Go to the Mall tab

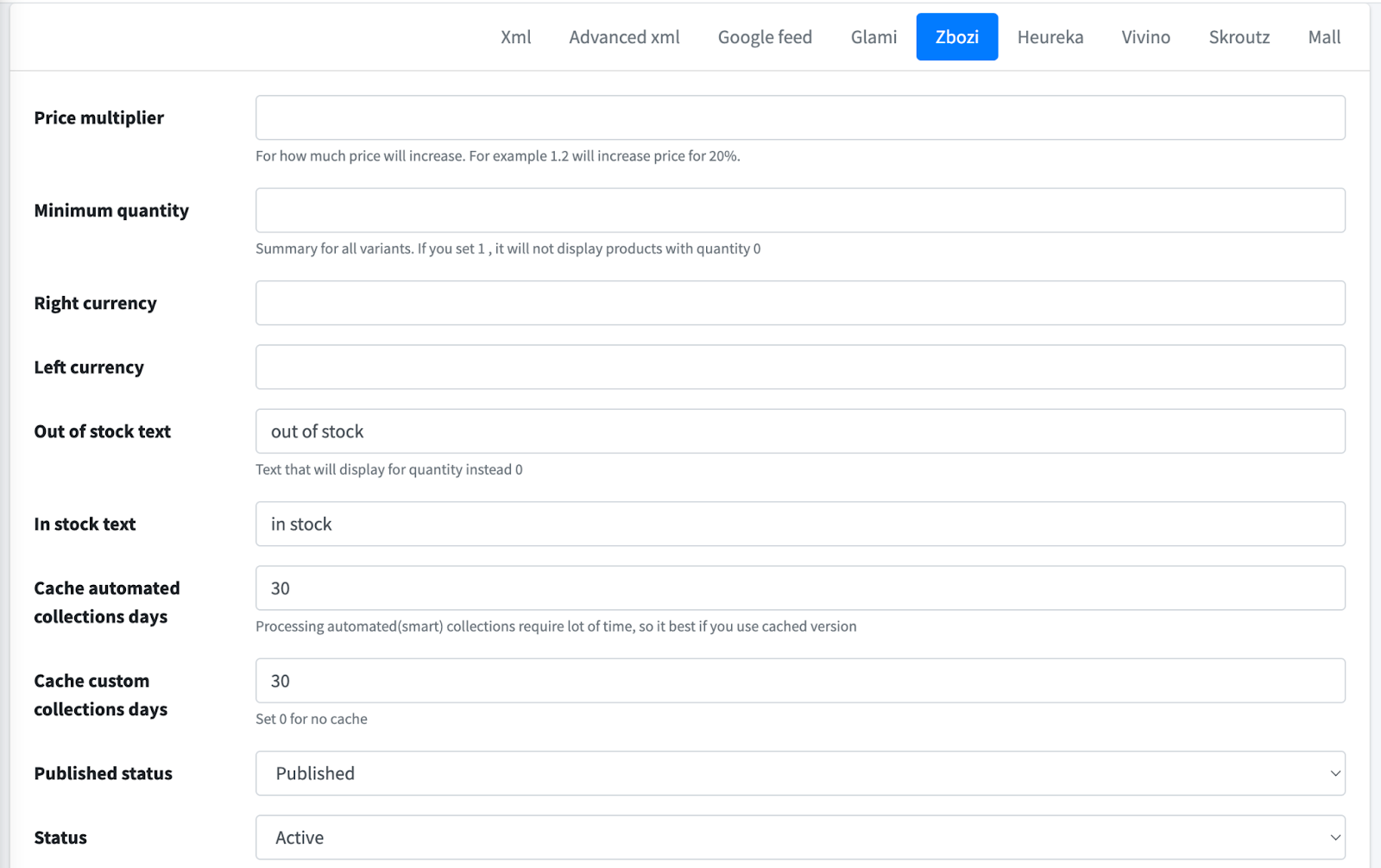coord(1324,37)
